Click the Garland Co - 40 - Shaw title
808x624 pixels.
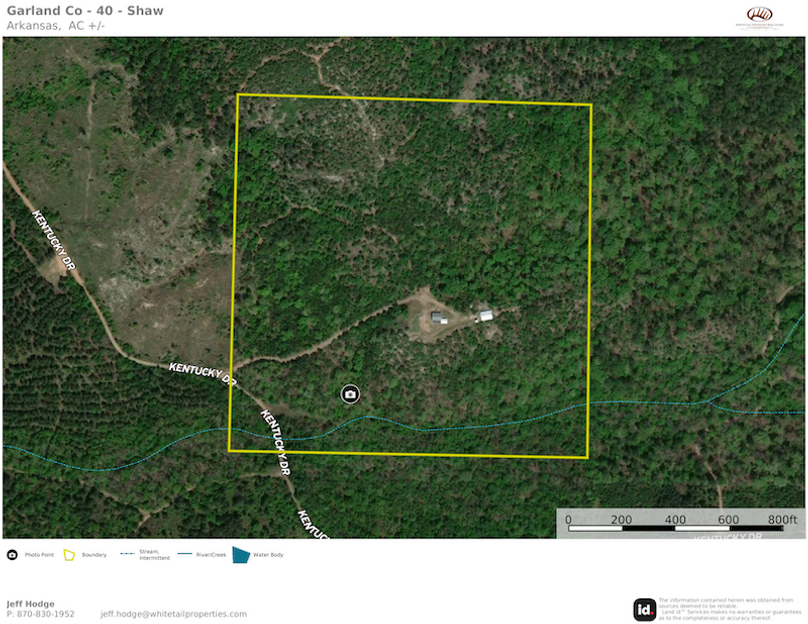coord(85,11)
